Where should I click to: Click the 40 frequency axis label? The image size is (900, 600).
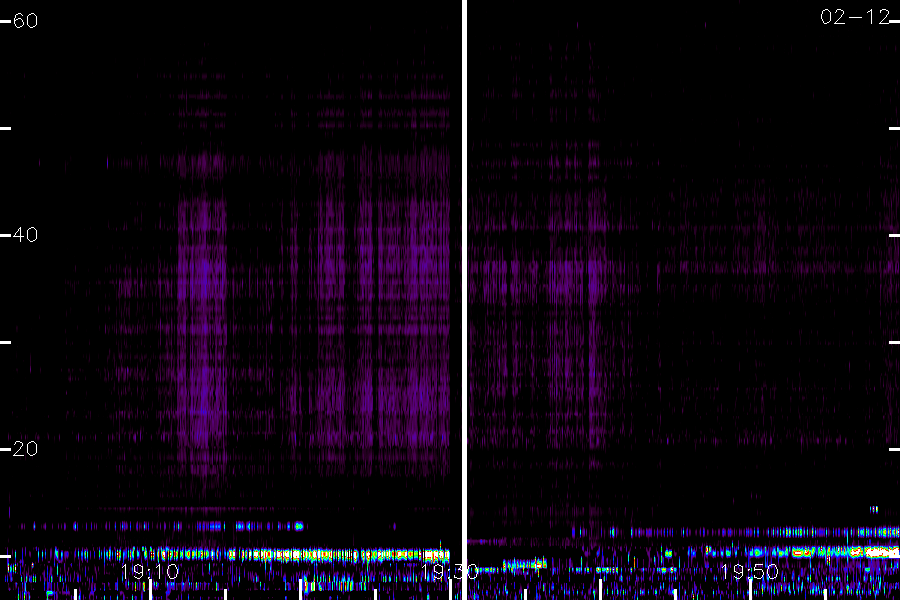point(25,235)
